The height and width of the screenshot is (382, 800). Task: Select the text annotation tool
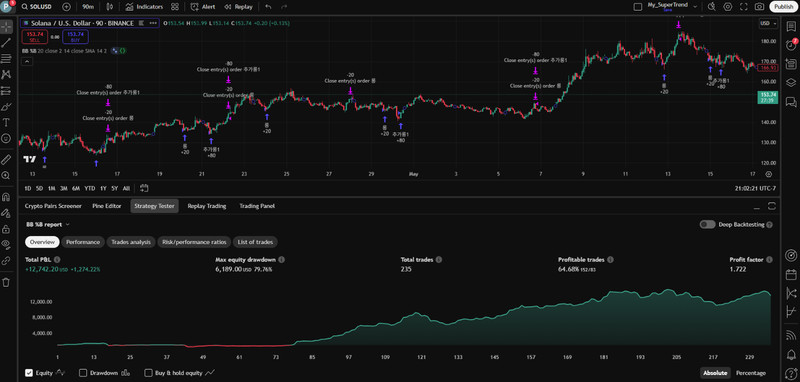coord(6,122)
